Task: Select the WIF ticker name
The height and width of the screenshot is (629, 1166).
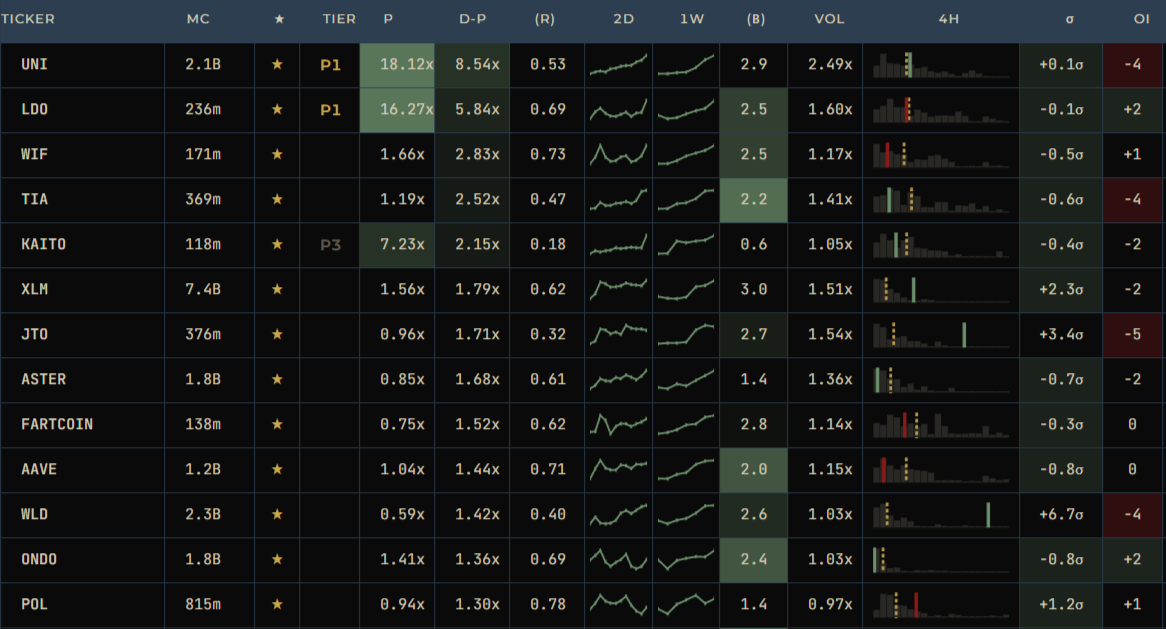Action: pos(35,155)
